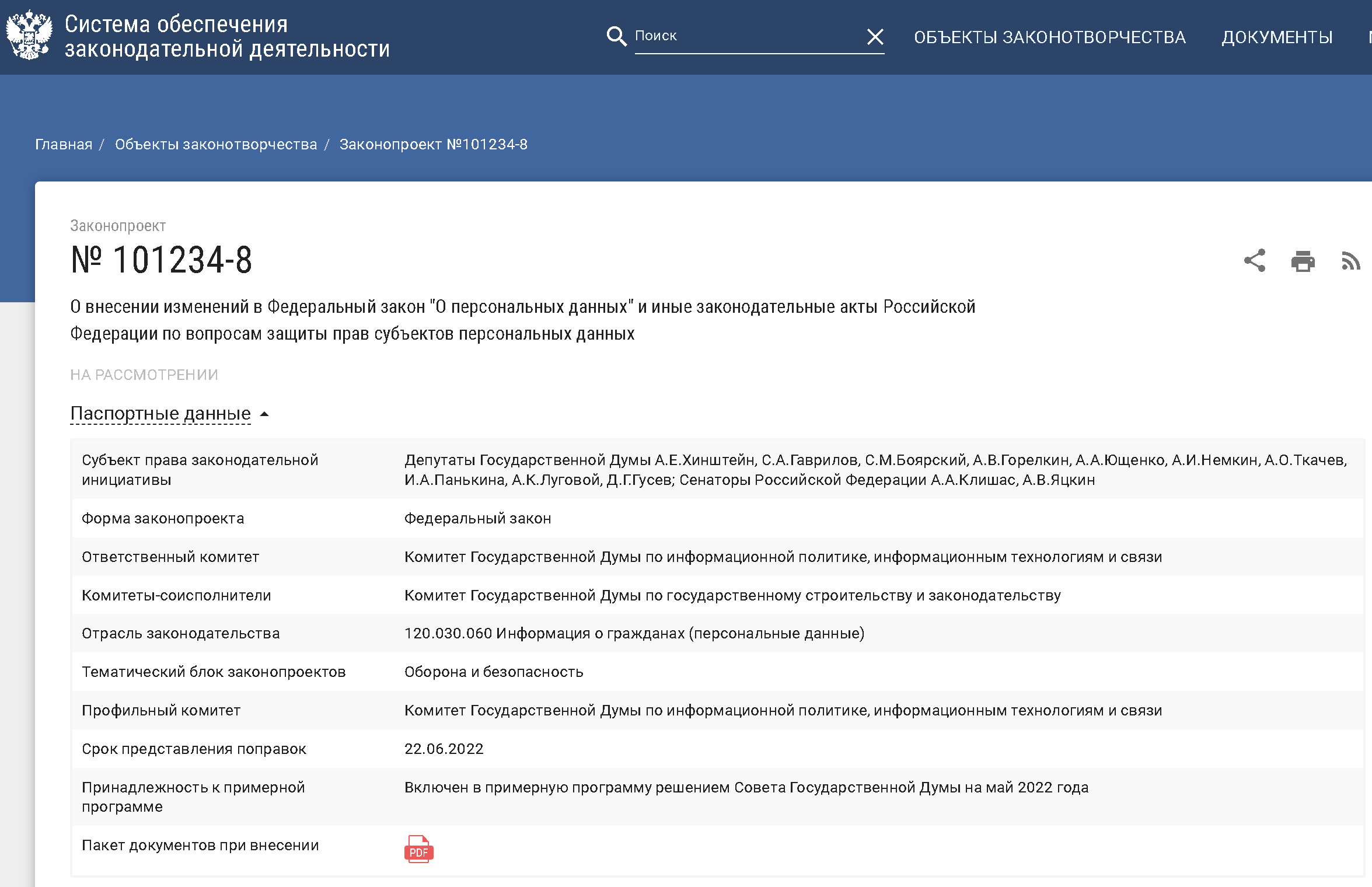This screenshot has height=887, width=1372.
Task: Click the НА РАССМОТРЕНИИ status label
Action: pos(144,375)
